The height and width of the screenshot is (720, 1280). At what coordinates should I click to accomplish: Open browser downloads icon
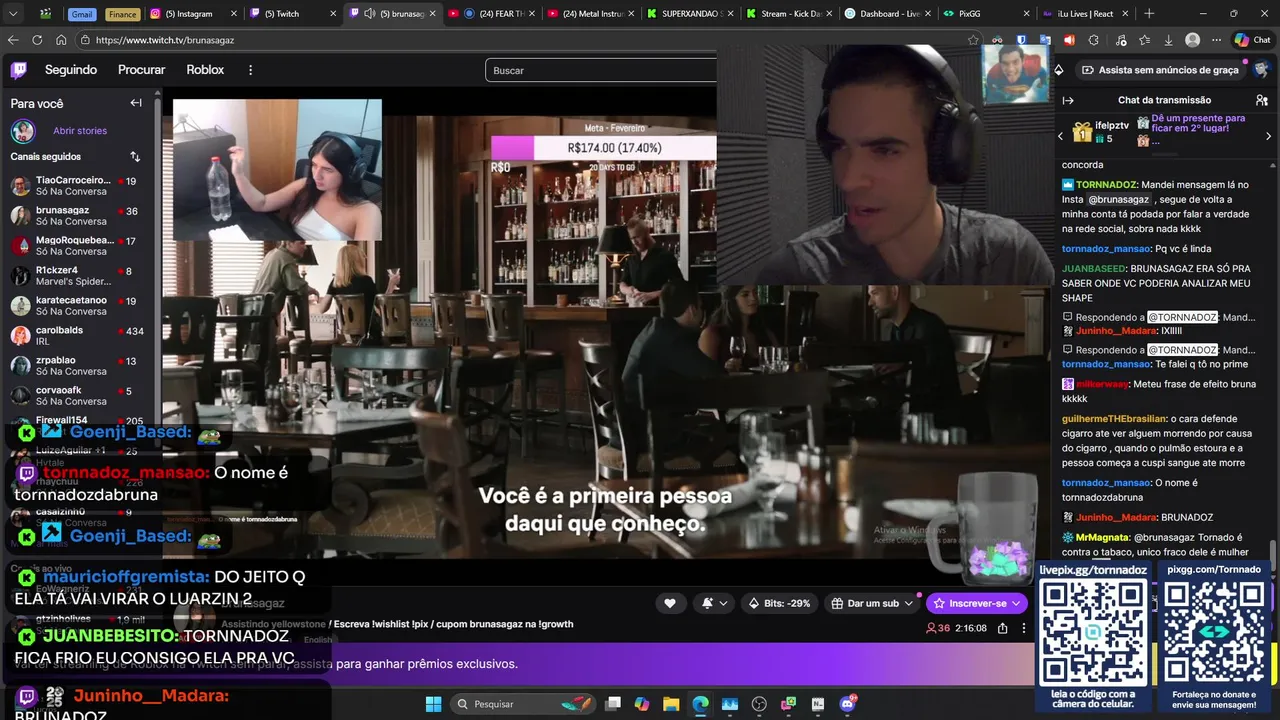[1168, 40]
